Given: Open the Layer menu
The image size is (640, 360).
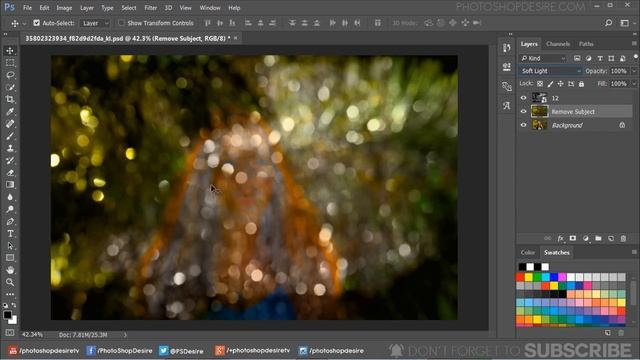Looking at the screenshot, I should pos(87,8).
